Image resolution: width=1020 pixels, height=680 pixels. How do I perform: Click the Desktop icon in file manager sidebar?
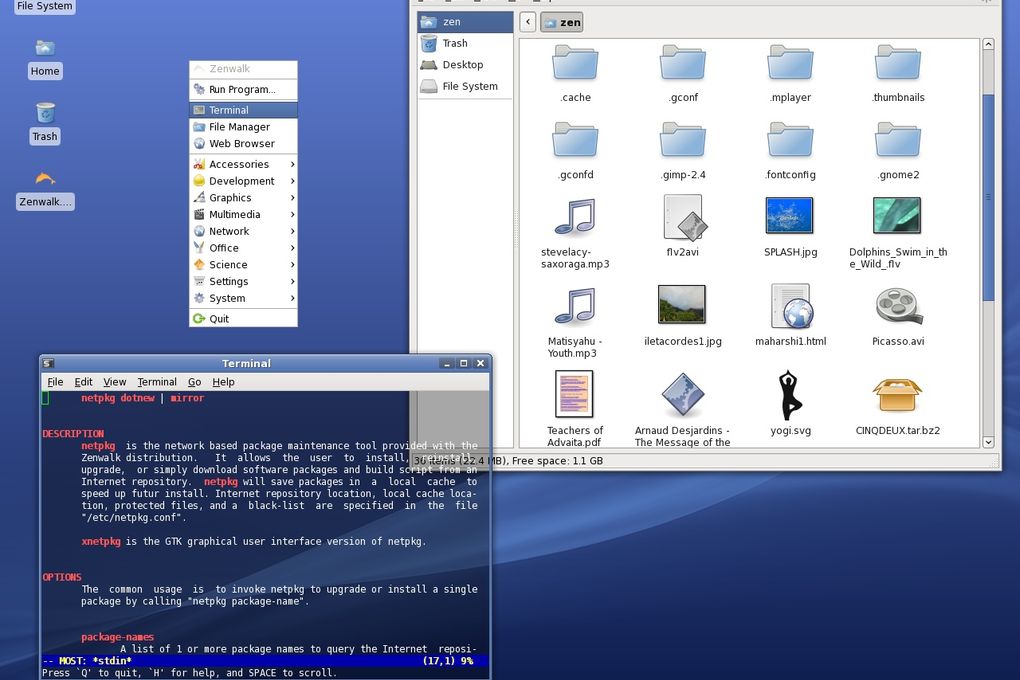tap(428, 64)
